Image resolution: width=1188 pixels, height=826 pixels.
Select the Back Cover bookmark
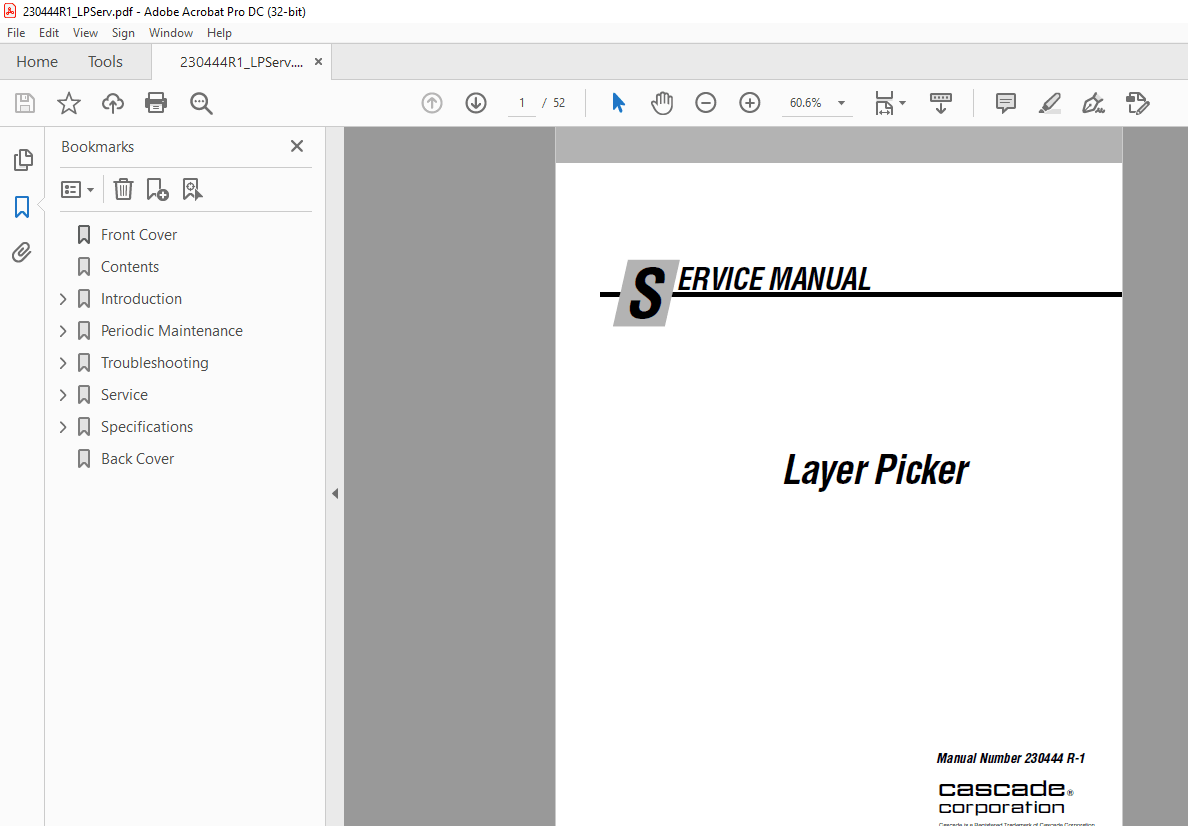pos(136,458)
